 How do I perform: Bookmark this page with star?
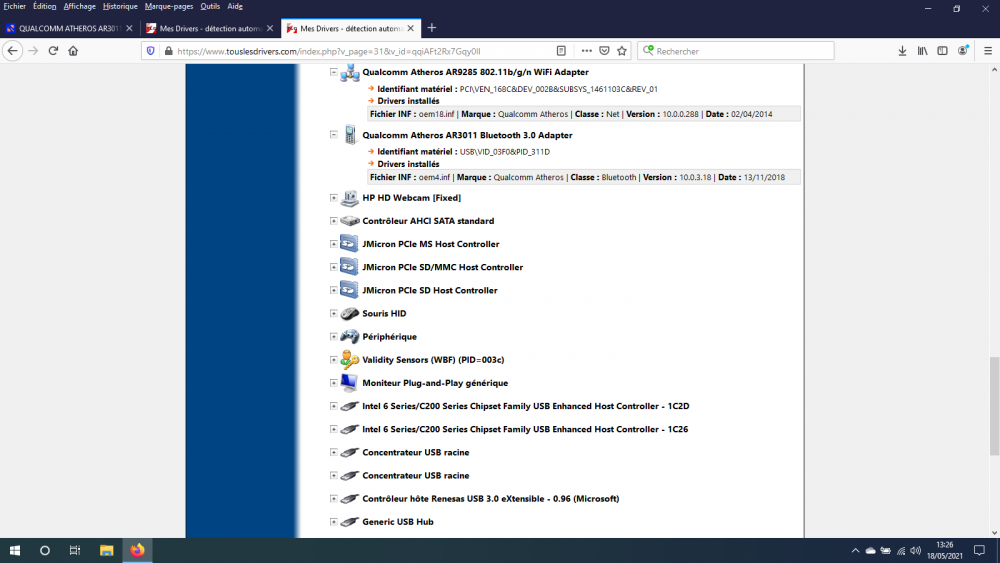click(x=622, y=51)
